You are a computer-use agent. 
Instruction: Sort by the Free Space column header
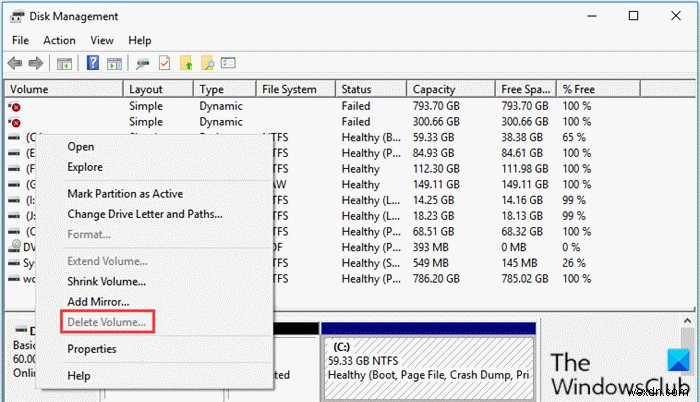526,89
